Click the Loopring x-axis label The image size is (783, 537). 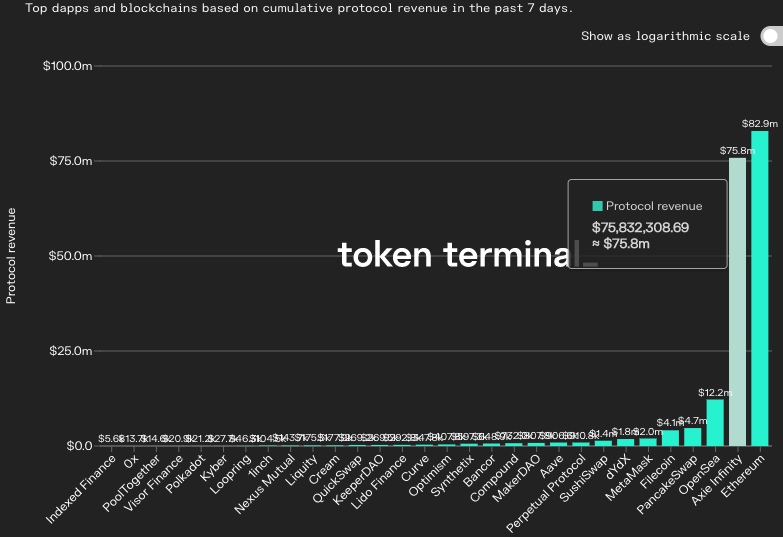(230, 474)
